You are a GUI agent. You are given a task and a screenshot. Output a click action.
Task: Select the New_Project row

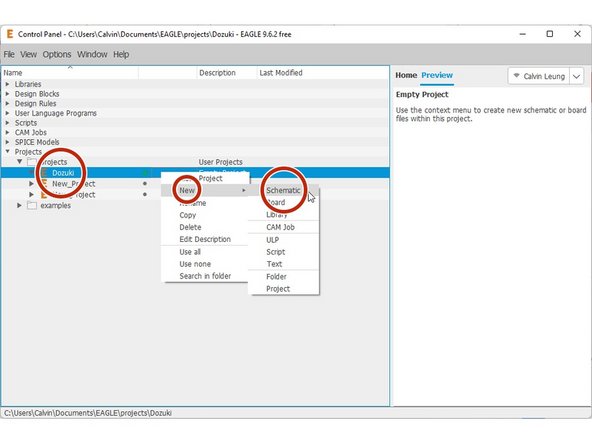click(x=195, y=183)
